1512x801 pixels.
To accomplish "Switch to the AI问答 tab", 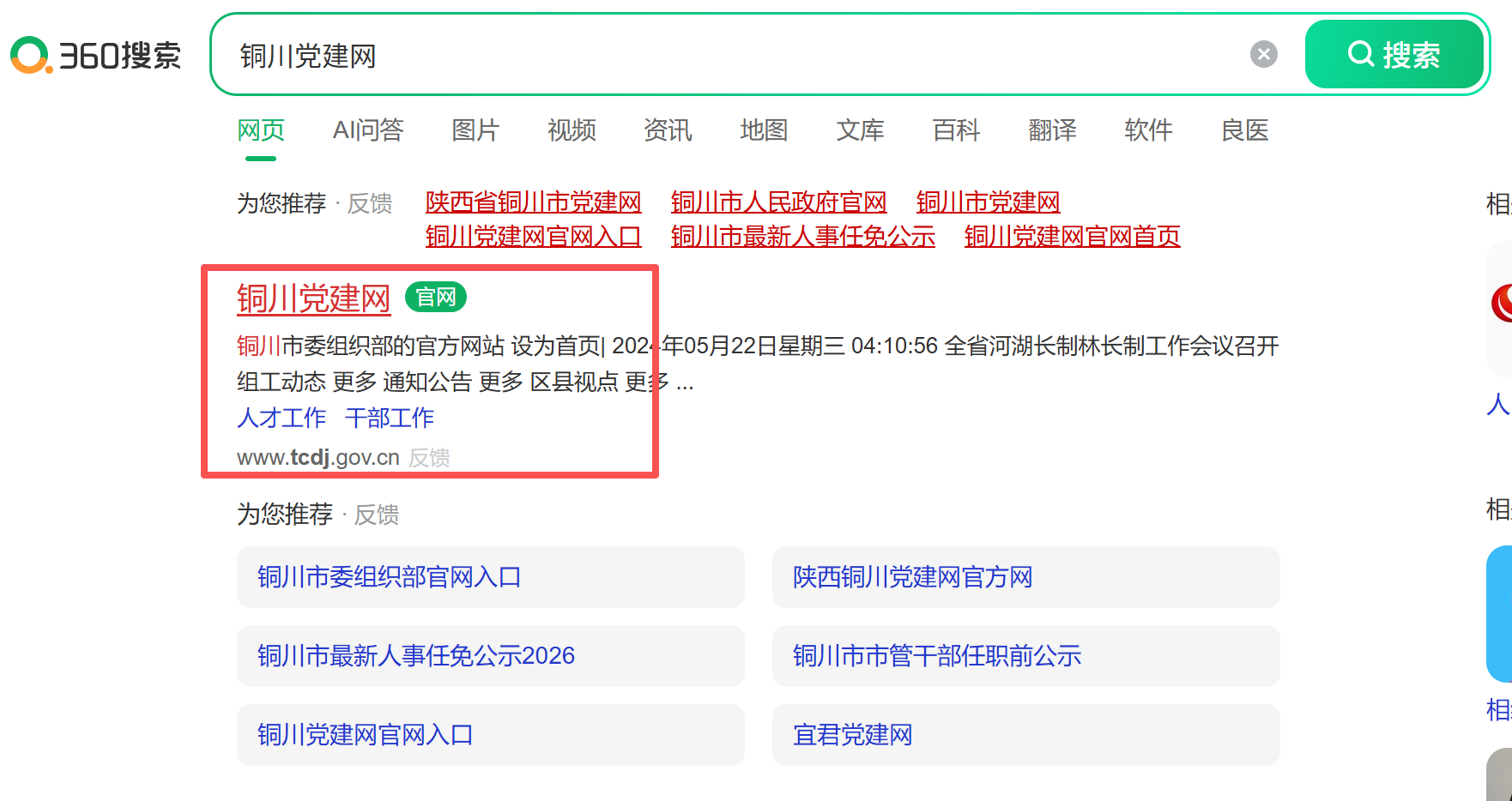I will (368, 130).
